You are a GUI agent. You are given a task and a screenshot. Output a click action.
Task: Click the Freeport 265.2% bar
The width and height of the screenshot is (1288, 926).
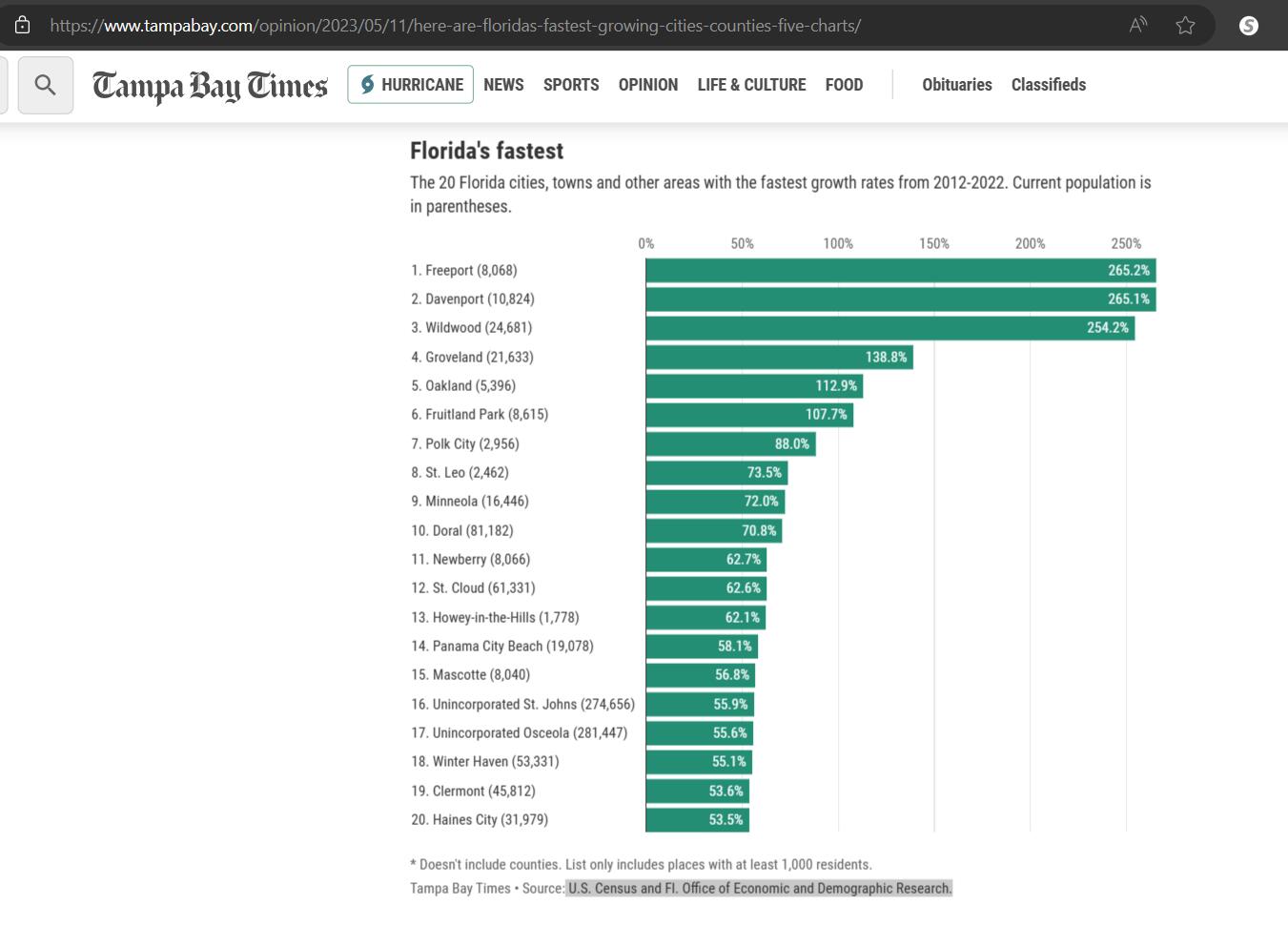pos(900,271)
